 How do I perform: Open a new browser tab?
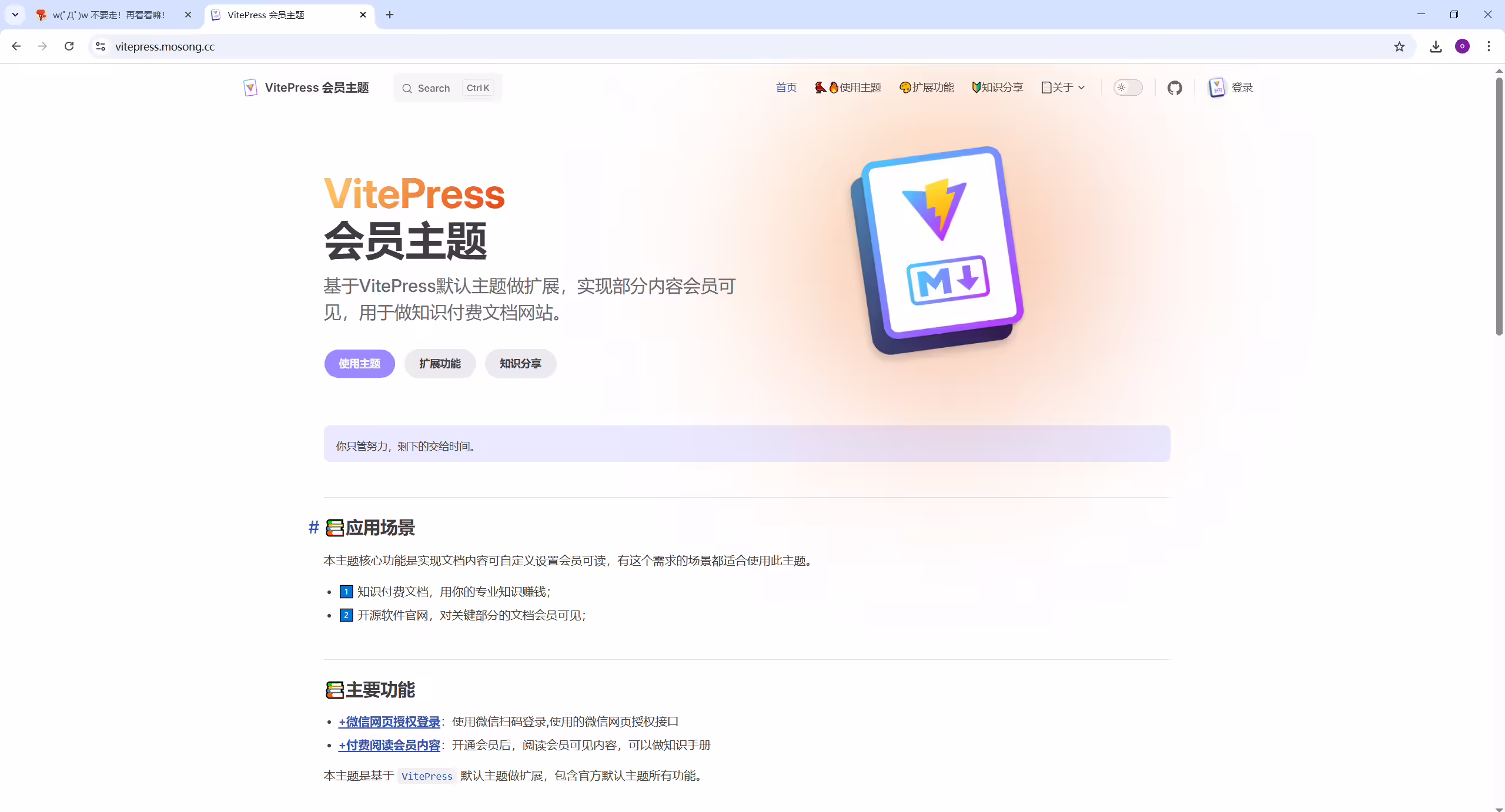tap(390, 15)
